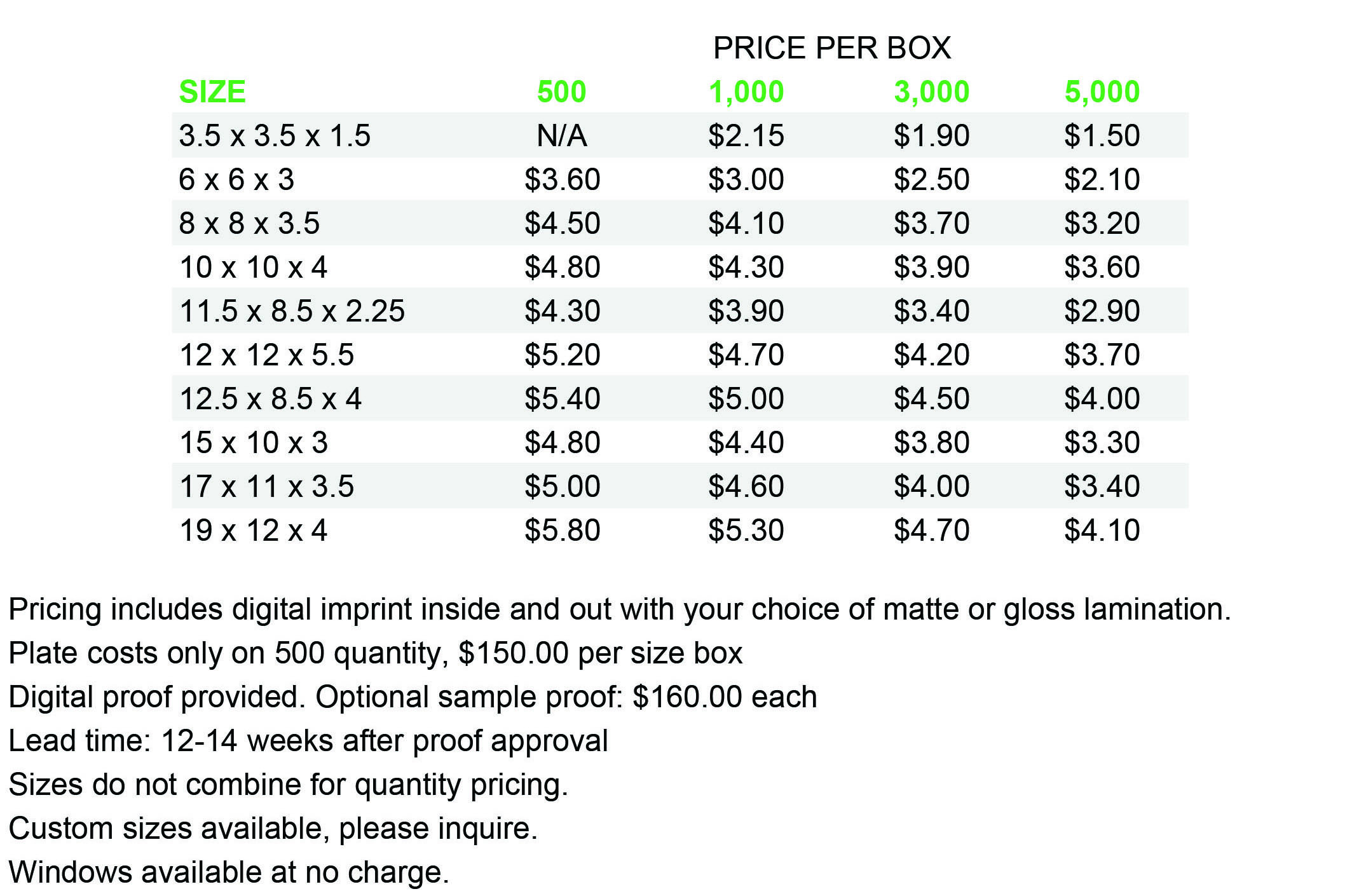
Task: Click the $5.80 price for 19 x 12 x 4
Action: [x=562, y=530]
